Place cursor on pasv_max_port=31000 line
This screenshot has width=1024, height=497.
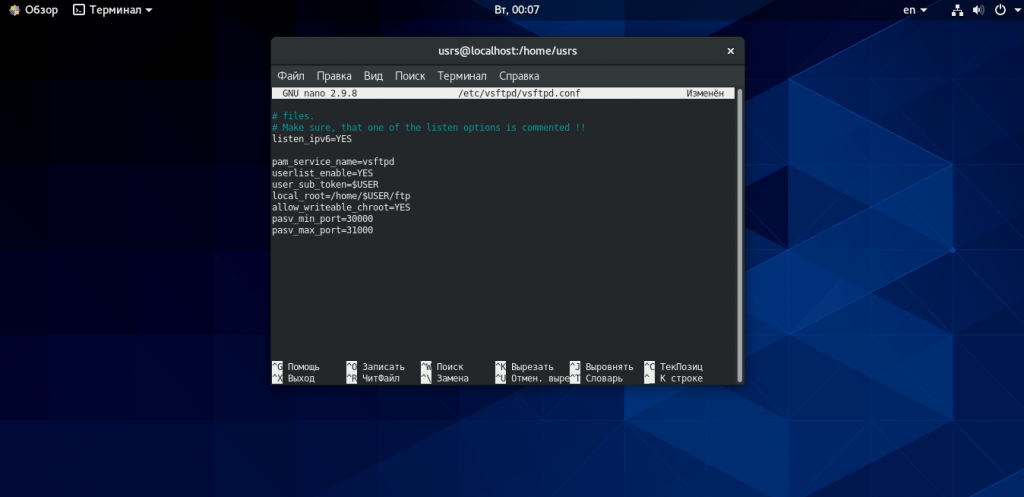click(323, 231)
